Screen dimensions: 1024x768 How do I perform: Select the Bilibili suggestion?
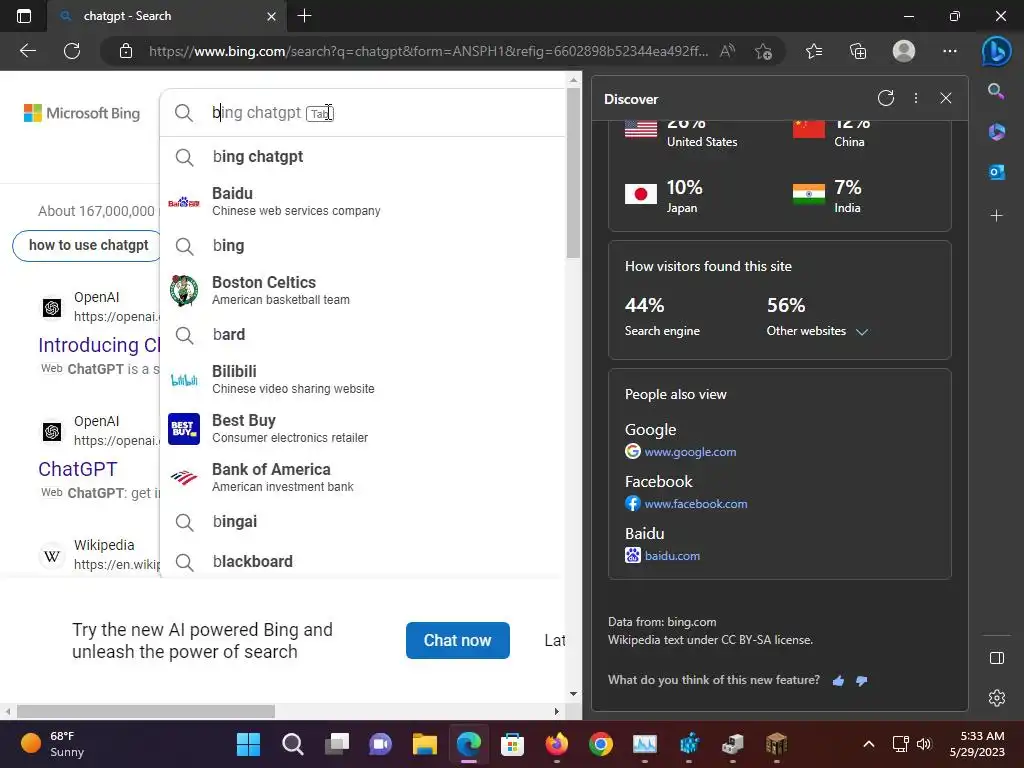[x=362, y=379]
